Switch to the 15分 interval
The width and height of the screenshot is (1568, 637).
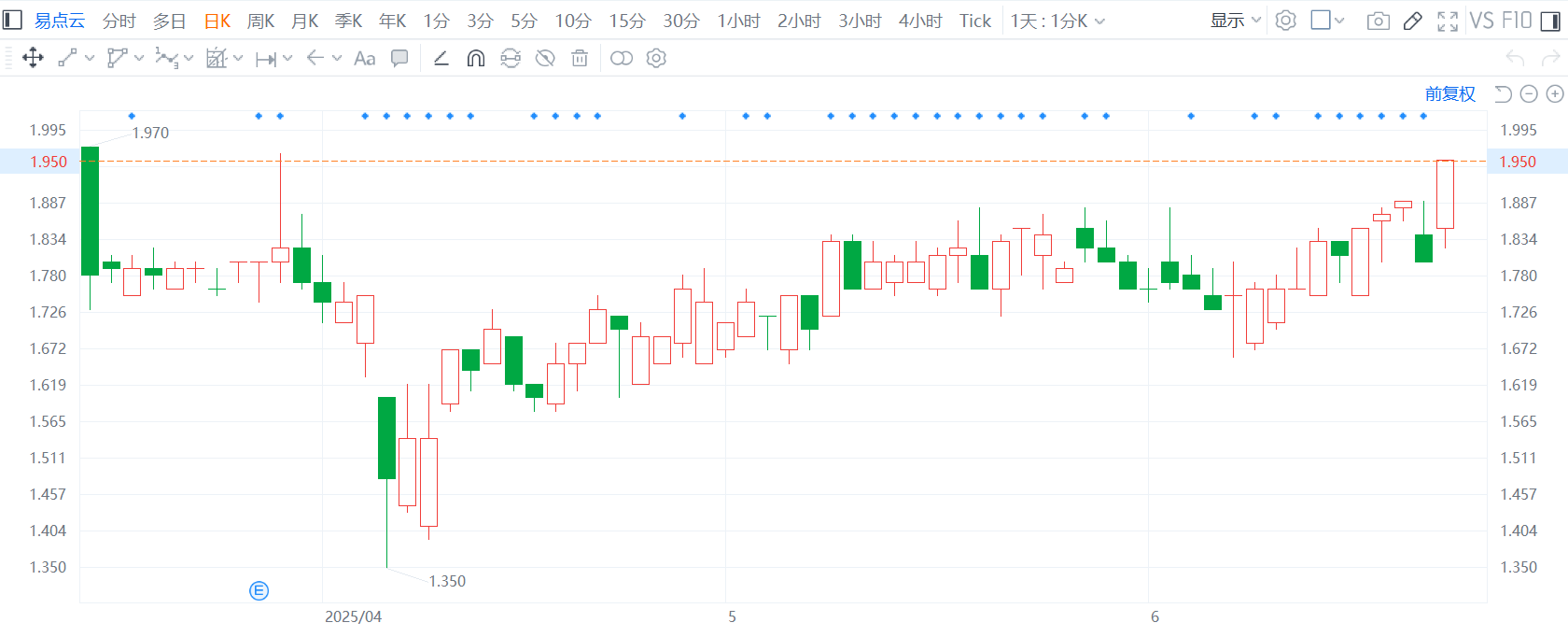627,21
